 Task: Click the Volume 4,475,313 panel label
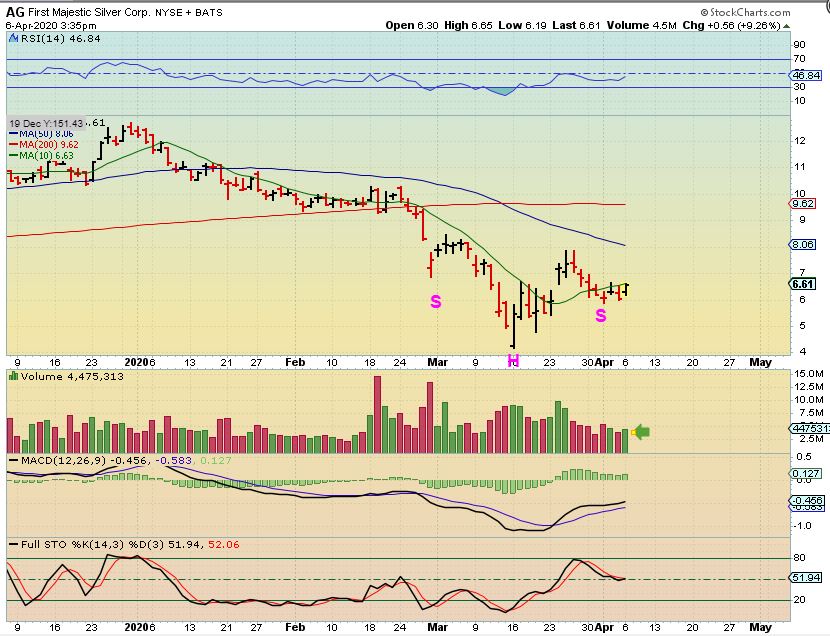pyautogui.click(x=72, y=376)
